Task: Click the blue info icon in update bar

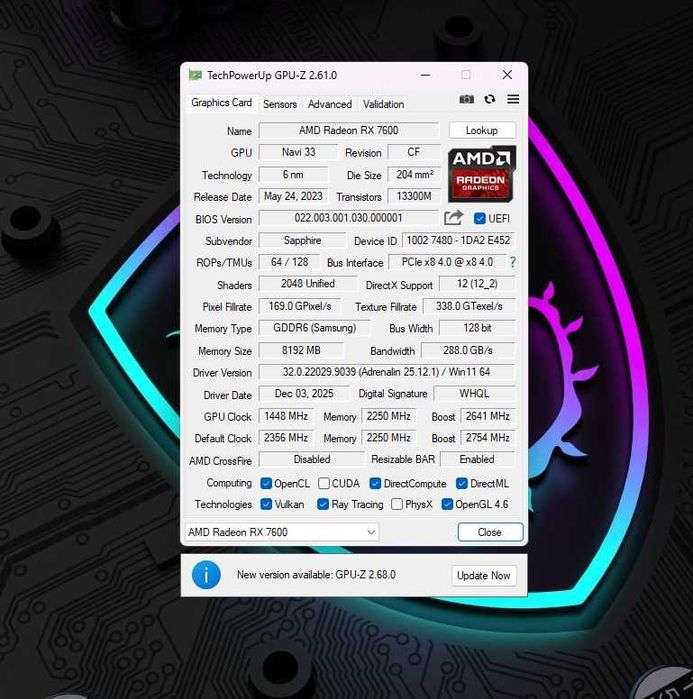Action: pos(206,575)
